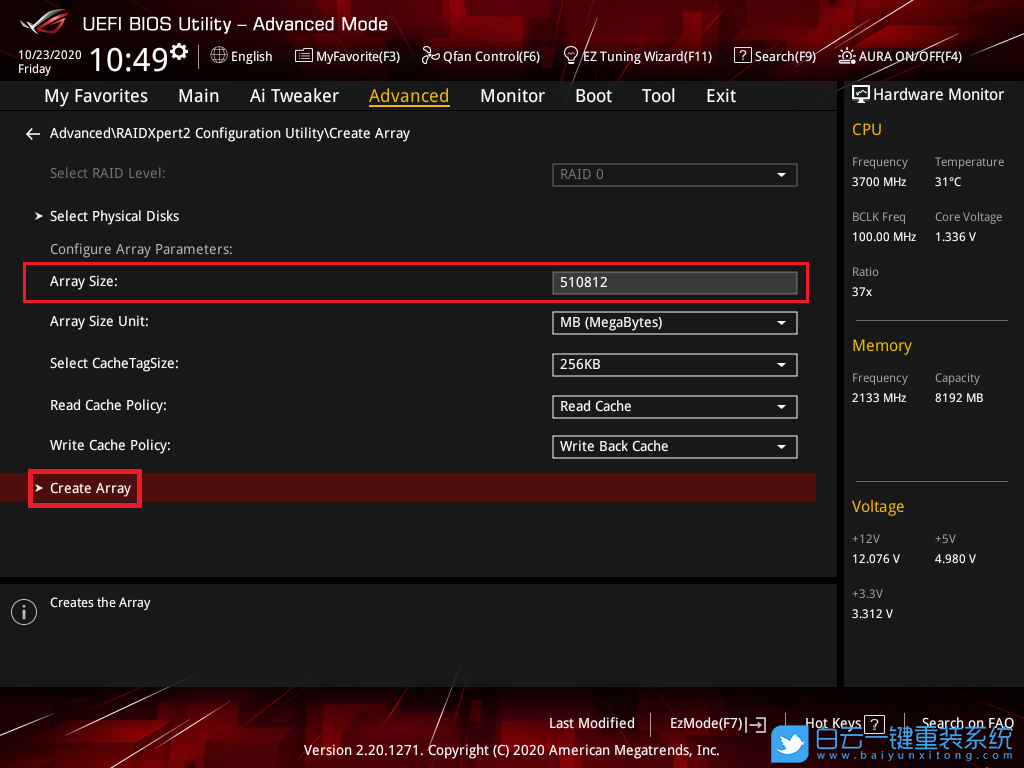1024x768 pixels.
Task: Open Qfan Control(F6) fan utility
Action: pos(481,56)
